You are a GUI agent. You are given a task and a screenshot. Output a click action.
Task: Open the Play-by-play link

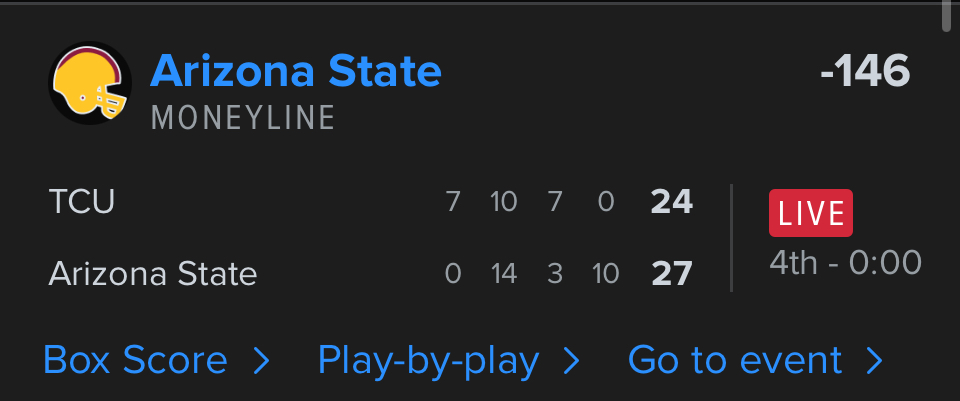point(428,360)
